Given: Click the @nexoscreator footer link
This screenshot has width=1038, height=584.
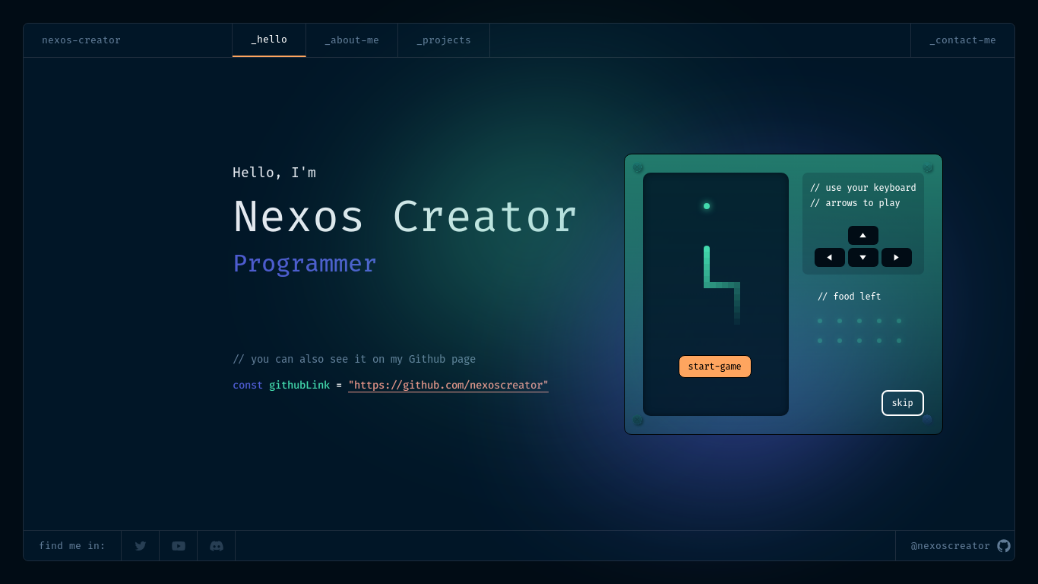Looking at the screenshot, I should tap(950, 546).
